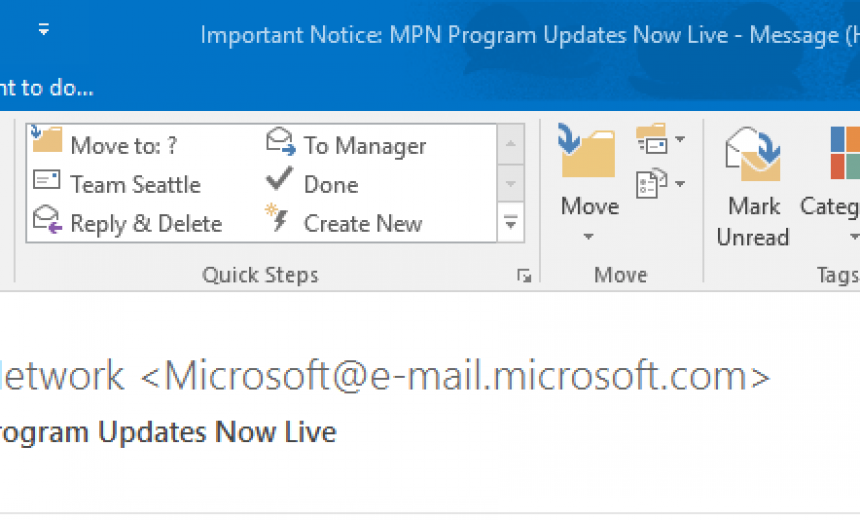The height and width of the screenshot is (520, 860).
Task: Expand the Move button dropdown arrow
Action: click(x=589, y=237)
